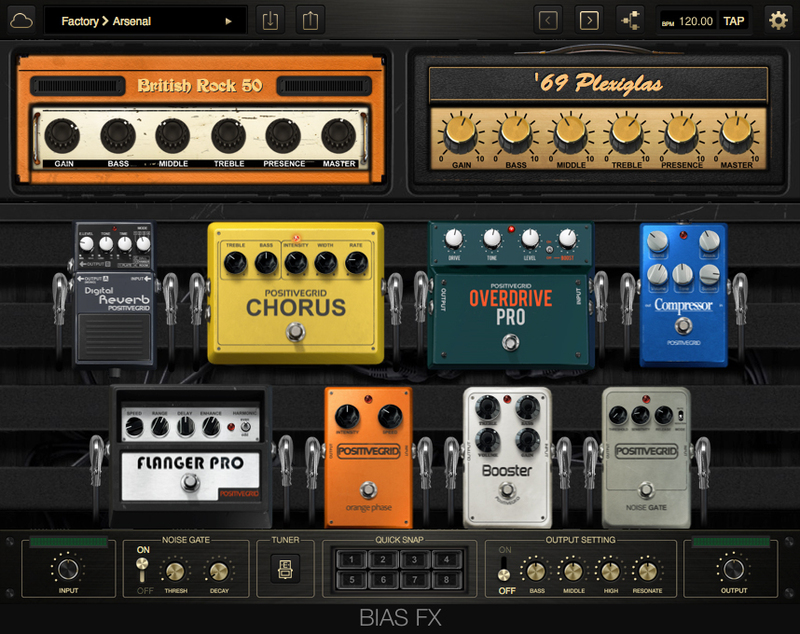The height and width of the screenshot is (634, 800).
Task: Click '69 Plexiglas GAIN knob
Action: [x=460, y=134]
